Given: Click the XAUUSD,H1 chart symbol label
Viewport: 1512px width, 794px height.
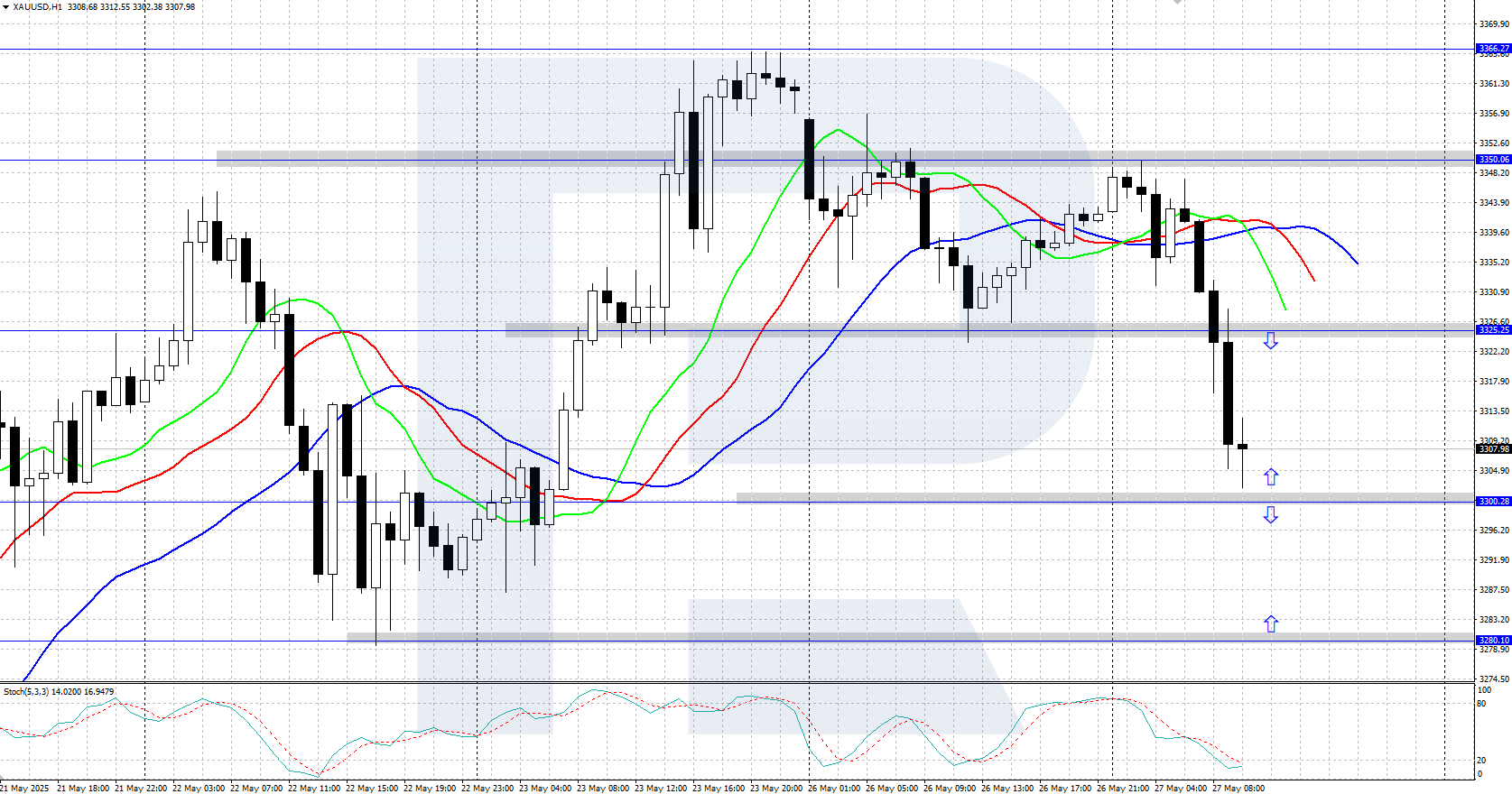Looking at the screenshot, I should pos(38,7).
